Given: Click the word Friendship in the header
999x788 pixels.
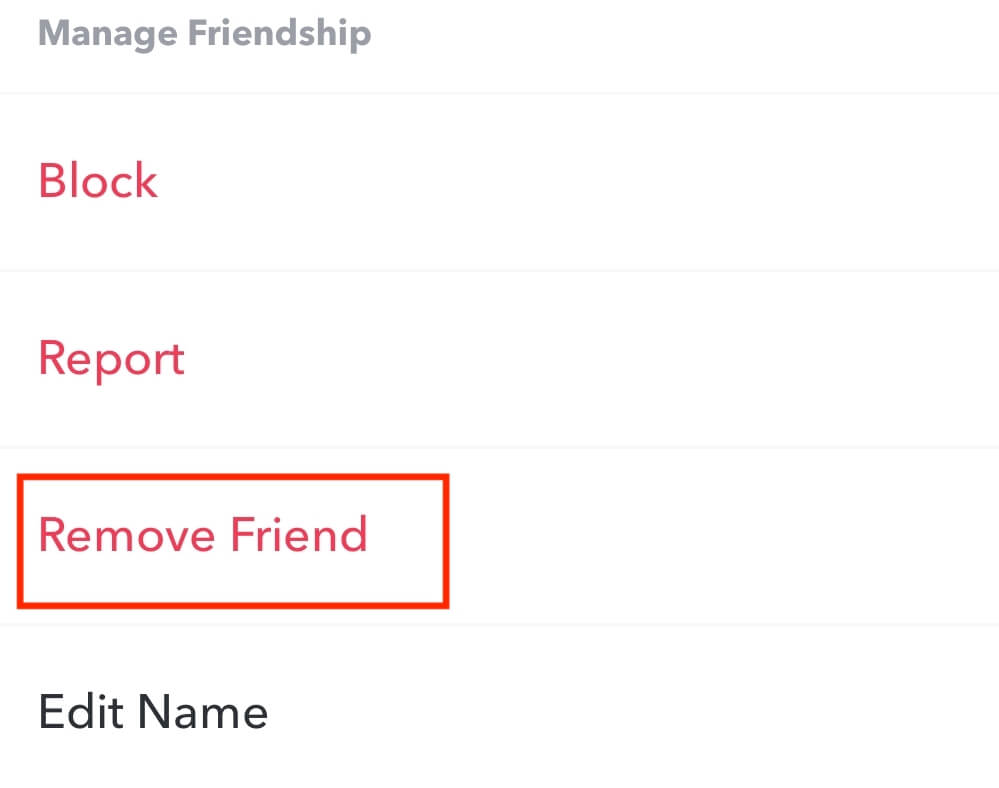Looking at the screenshot, I should pyautogui.click(x=280, y=34).
